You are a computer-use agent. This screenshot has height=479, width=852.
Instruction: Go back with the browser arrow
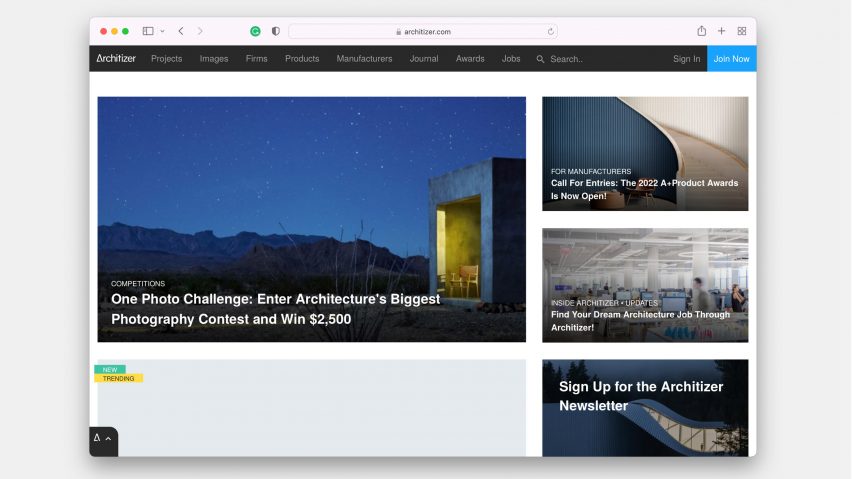tap(181, 31)
